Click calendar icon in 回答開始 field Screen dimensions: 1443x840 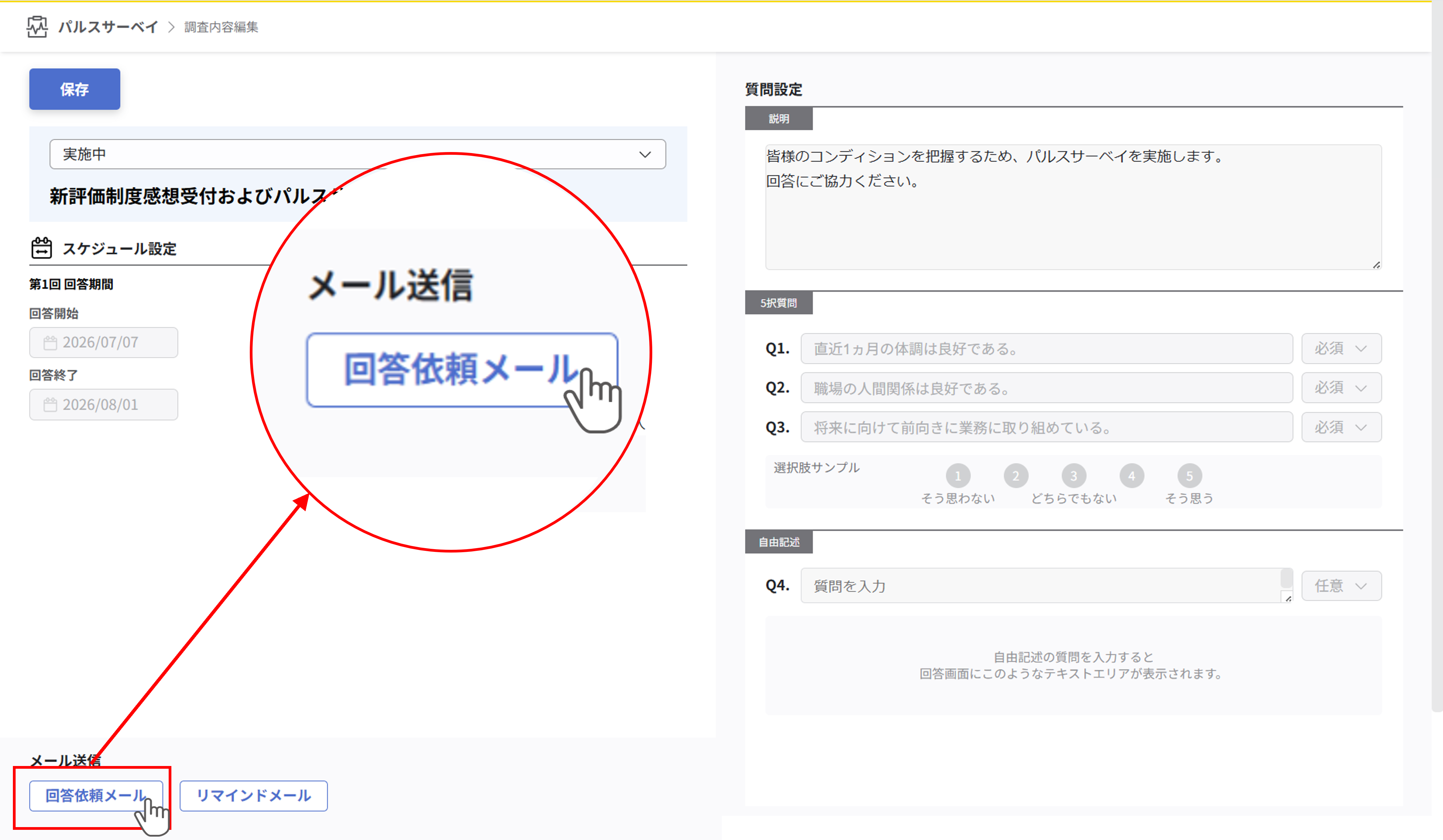tap(50, 342)
